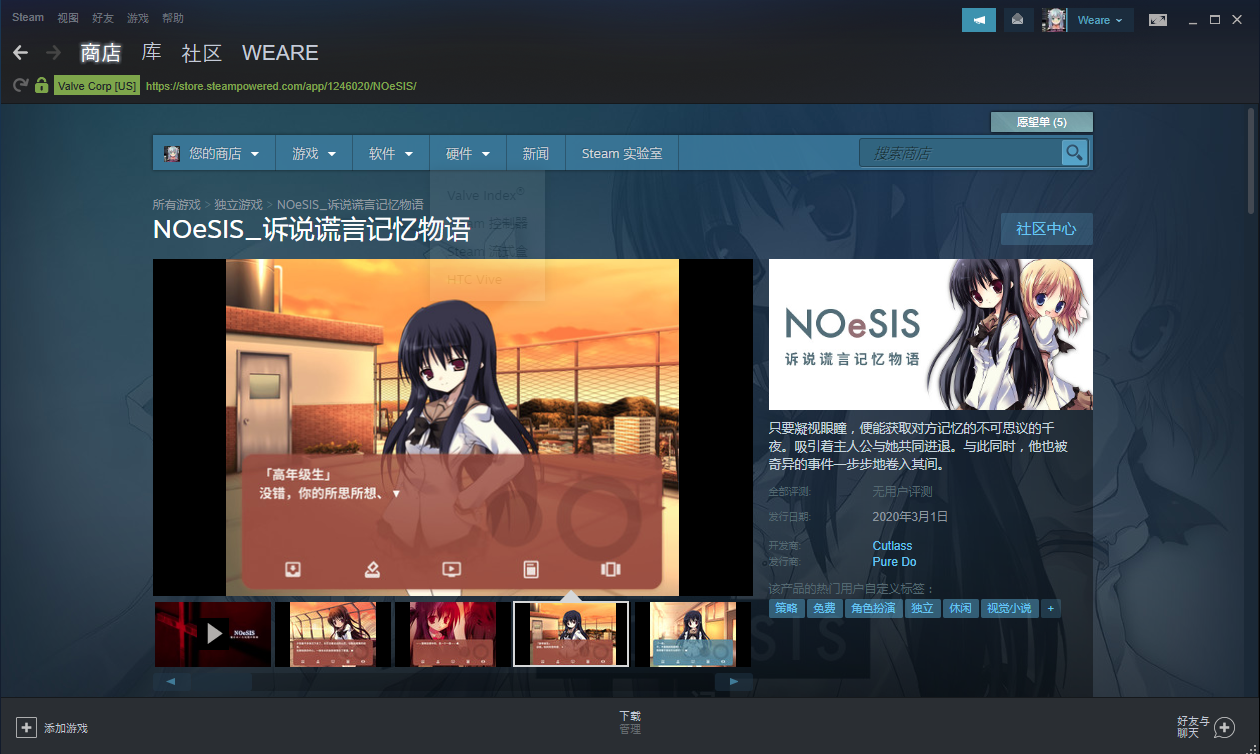This screenshot has height=754, width=1260.
Task: Go to 独立游戏 breadcrumb
Action: (x=238, y=205)
